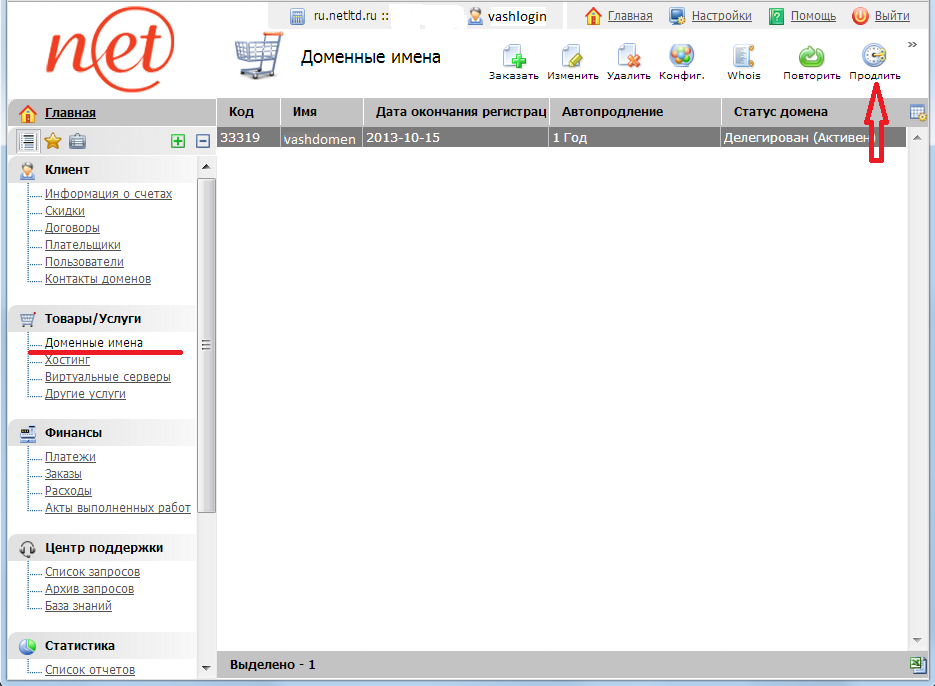
Task: Expand all menu sections with plus icon
Action: pos(178,142)
